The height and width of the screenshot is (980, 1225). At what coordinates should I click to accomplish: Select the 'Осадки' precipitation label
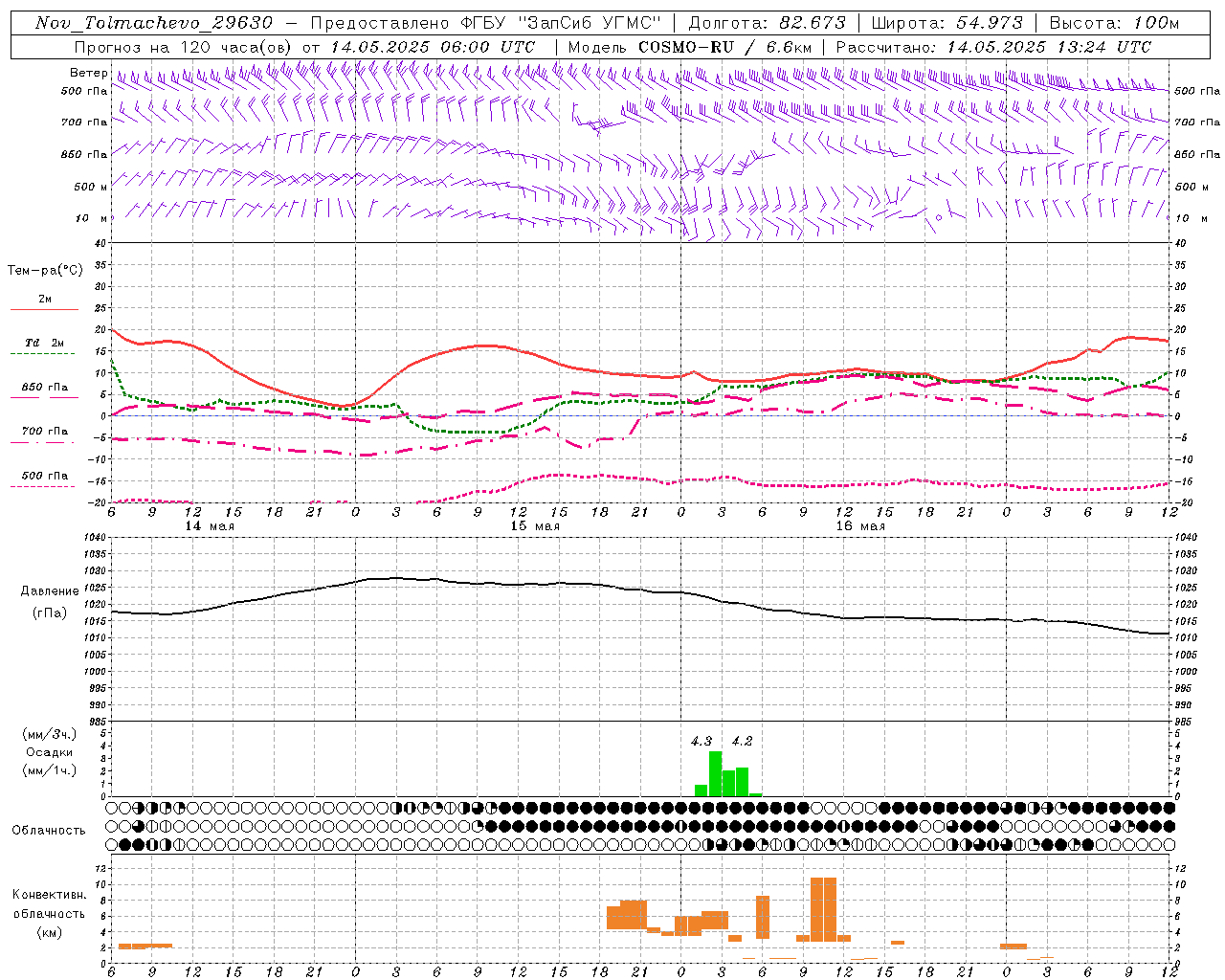pyautogui.click(x=50, y=752)
